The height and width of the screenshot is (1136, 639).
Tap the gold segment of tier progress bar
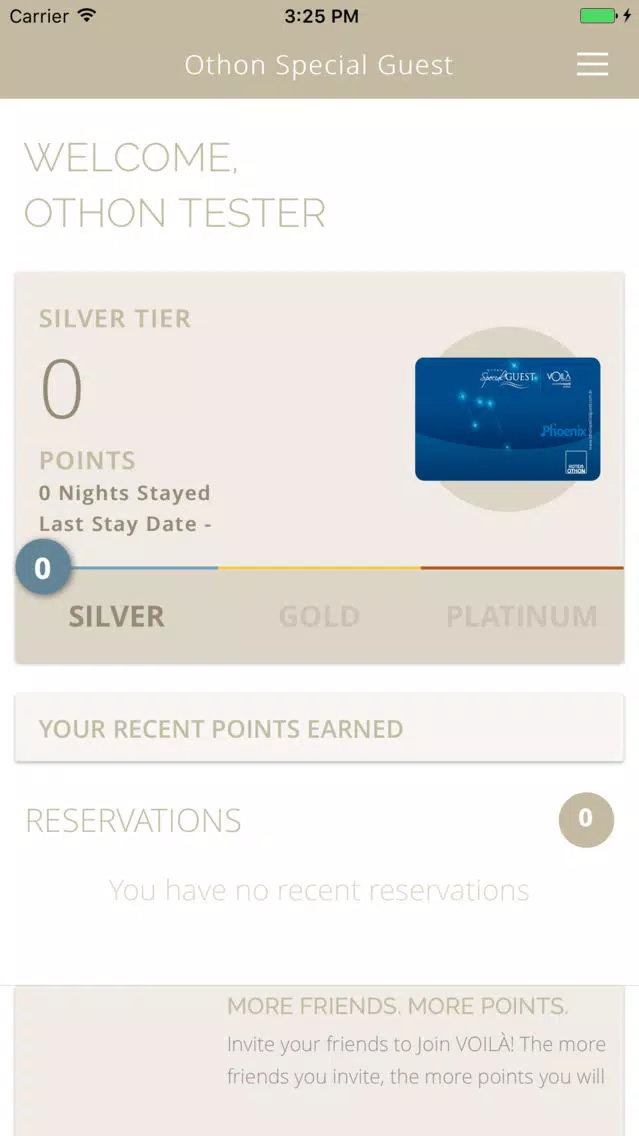320,568
